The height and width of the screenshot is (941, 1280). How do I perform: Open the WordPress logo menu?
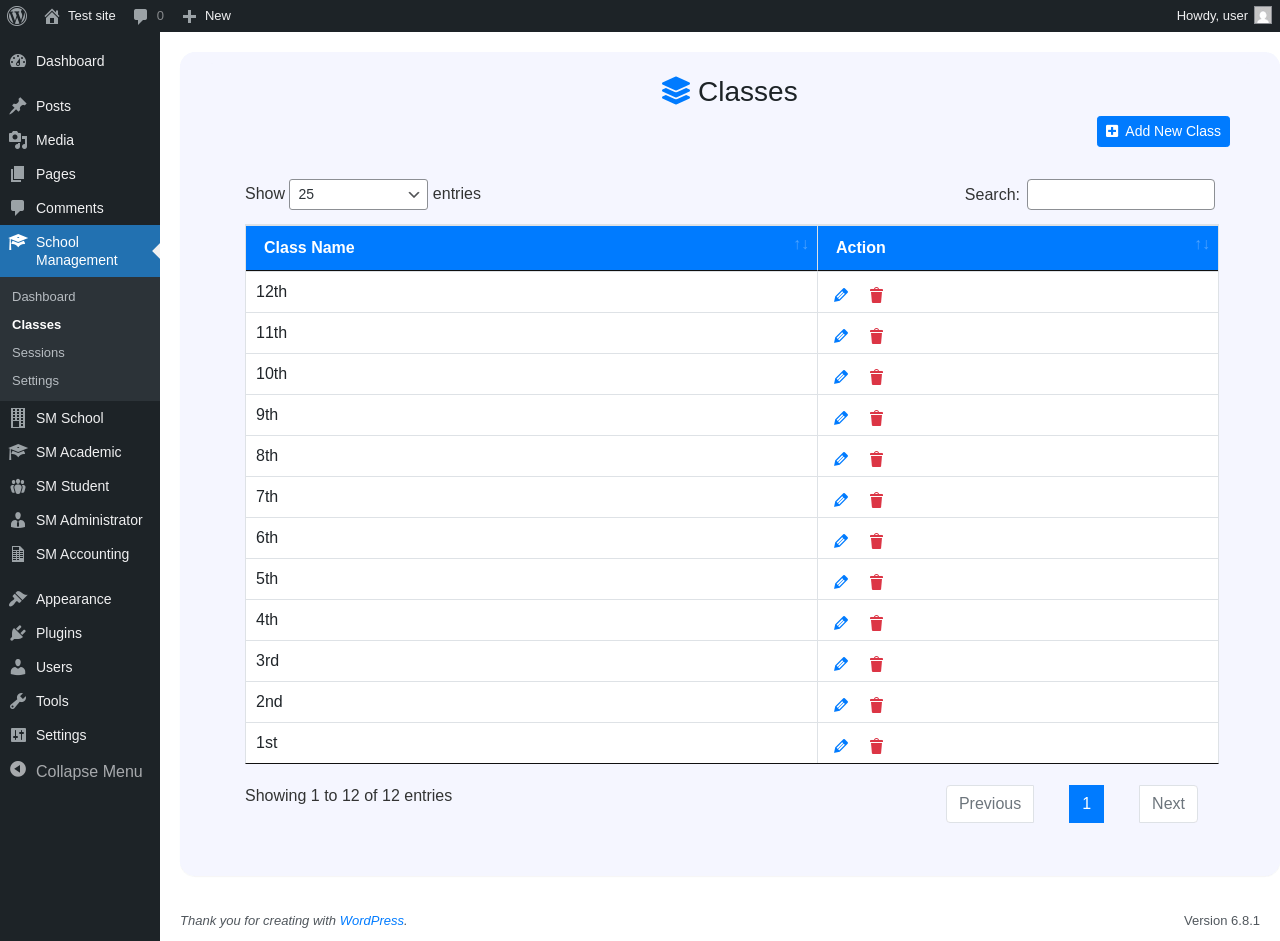click(17, 16)
